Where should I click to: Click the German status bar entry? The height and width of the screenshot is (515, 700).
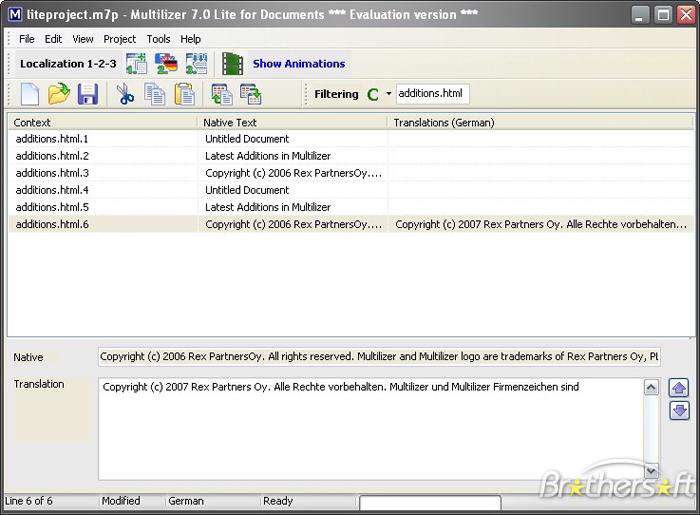186,501
